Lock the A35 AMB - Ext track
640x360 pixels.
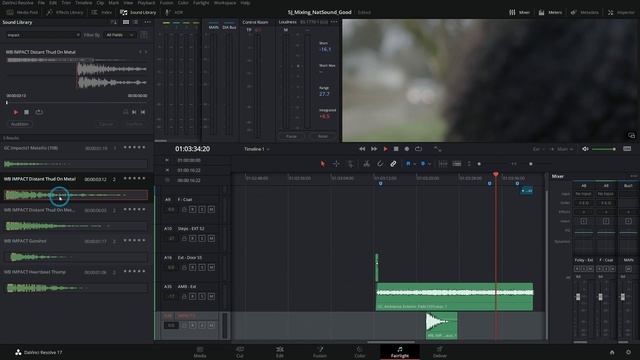(x=184, y=296)
